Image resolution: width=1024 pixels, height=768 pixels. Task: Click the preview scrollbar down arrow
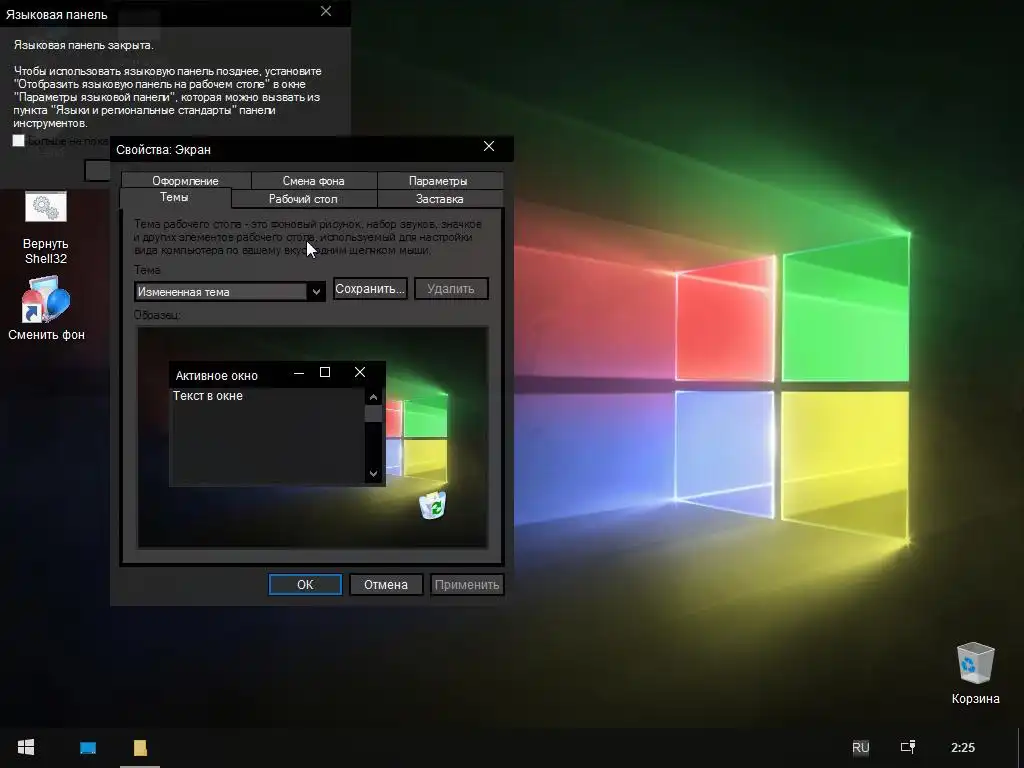coord(374,474)
